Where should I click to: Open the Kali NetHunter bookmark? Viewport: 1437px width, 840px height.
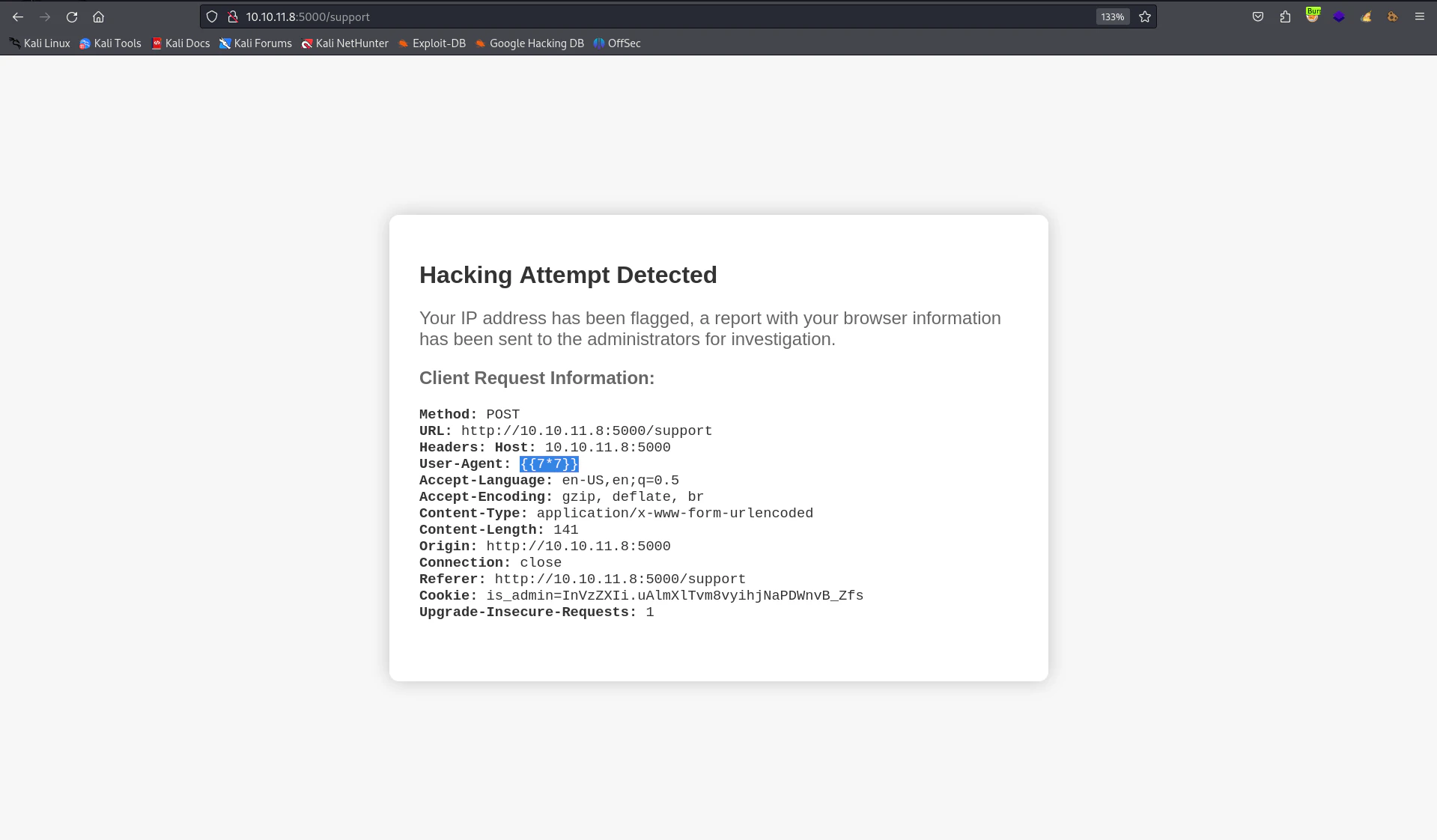click(x=344, y=43)
